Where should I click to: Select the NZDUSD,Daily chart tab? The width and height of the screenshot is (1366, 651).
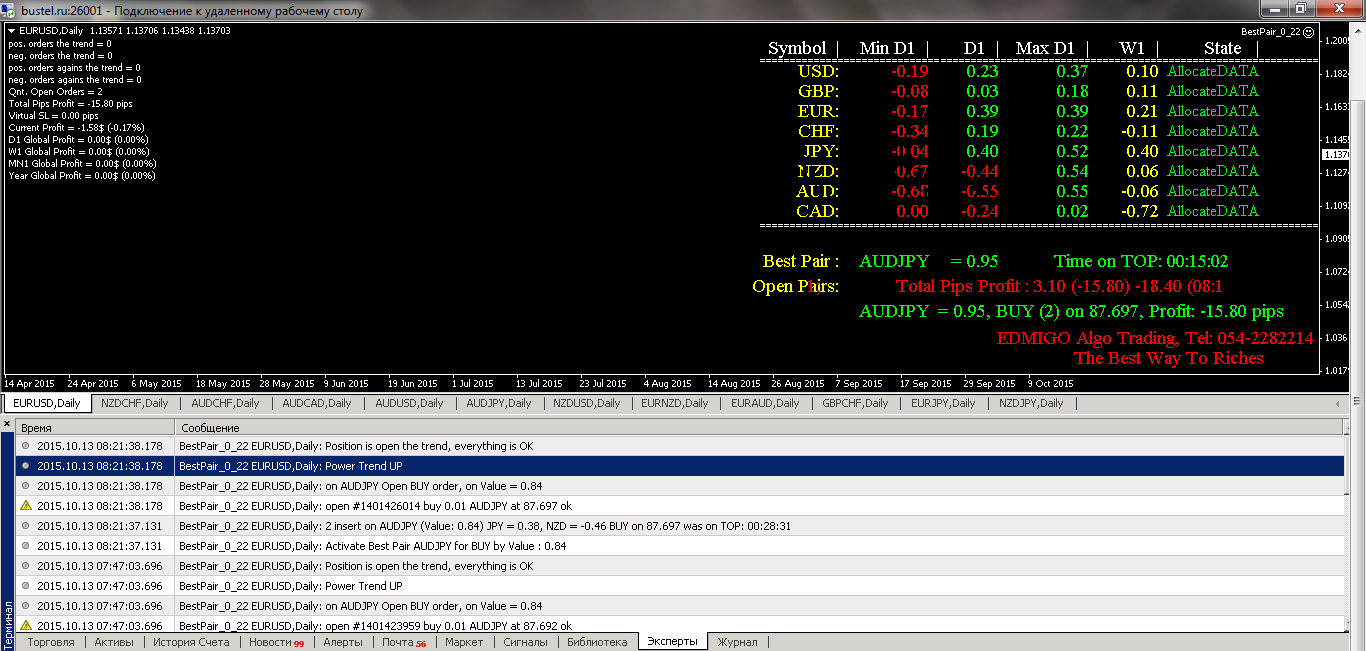pyautogui.click(x=587, y=403)
